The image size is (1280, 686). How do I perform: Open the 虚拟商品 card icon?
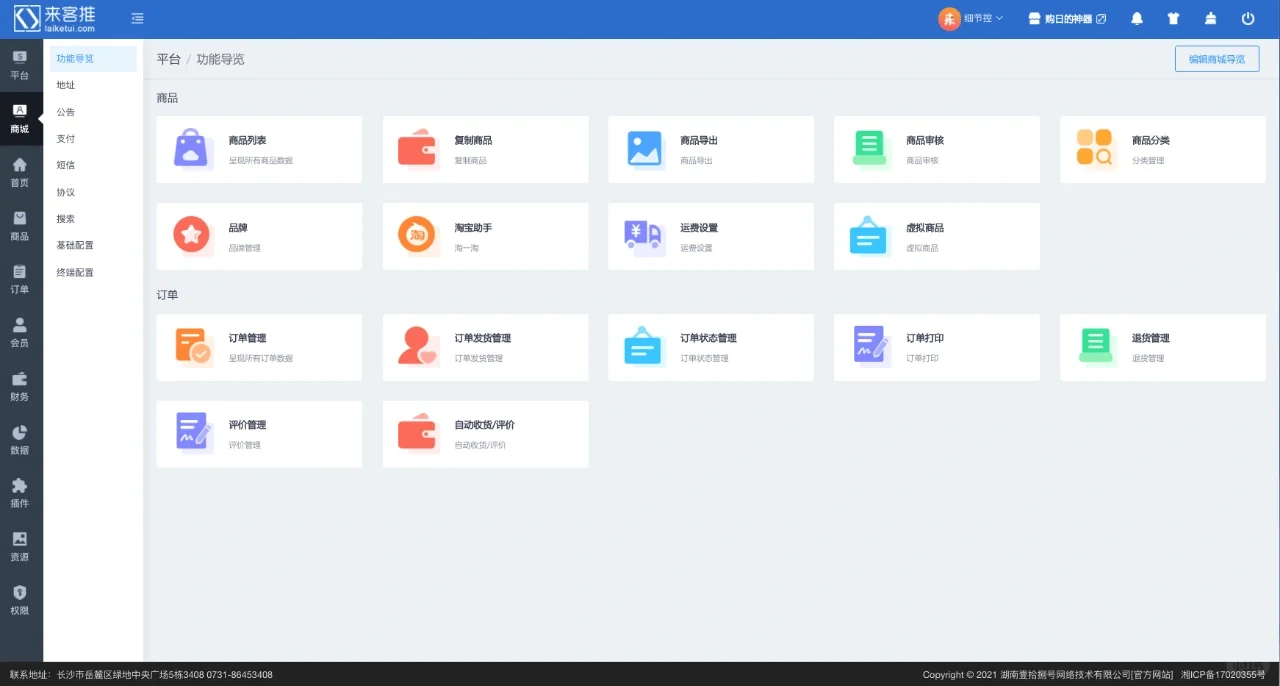pos(868,235)
